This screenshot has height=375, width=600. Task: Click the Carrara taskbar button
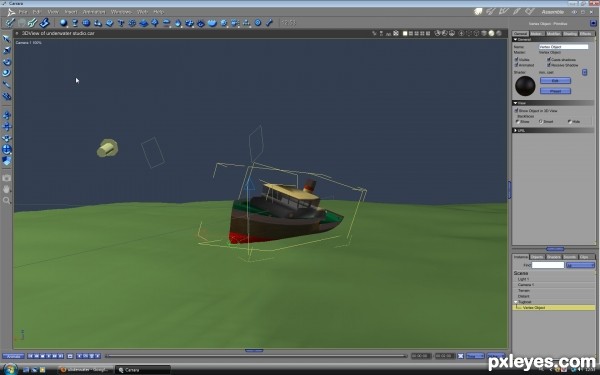[142, 370]
